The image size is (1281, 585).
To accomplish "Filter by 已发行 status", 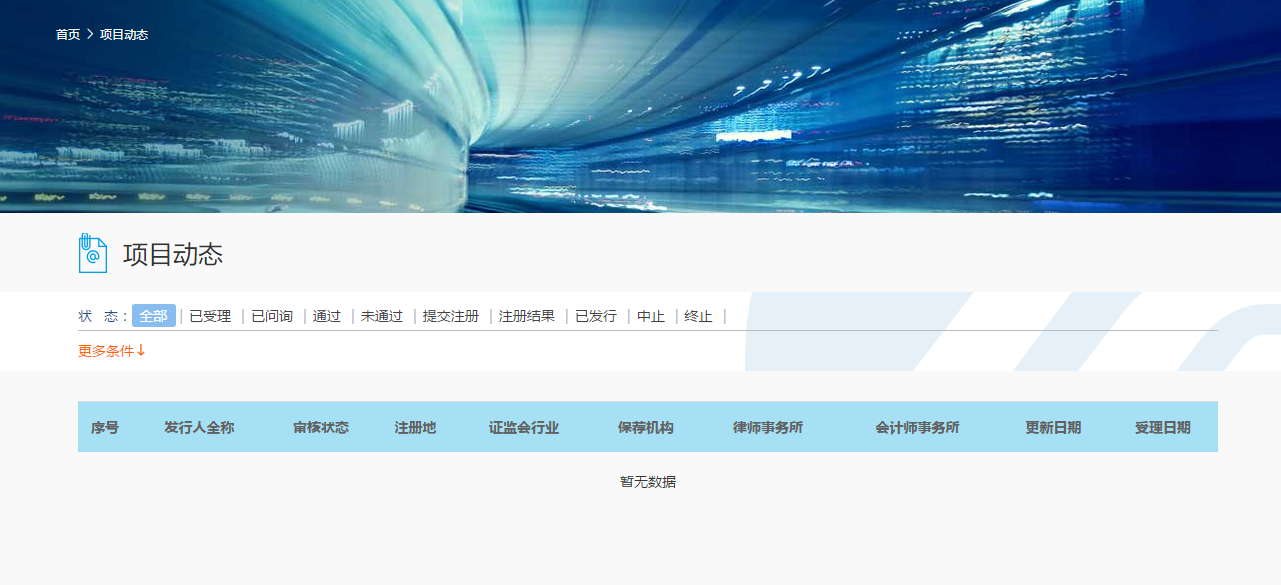I will (596, 316).
